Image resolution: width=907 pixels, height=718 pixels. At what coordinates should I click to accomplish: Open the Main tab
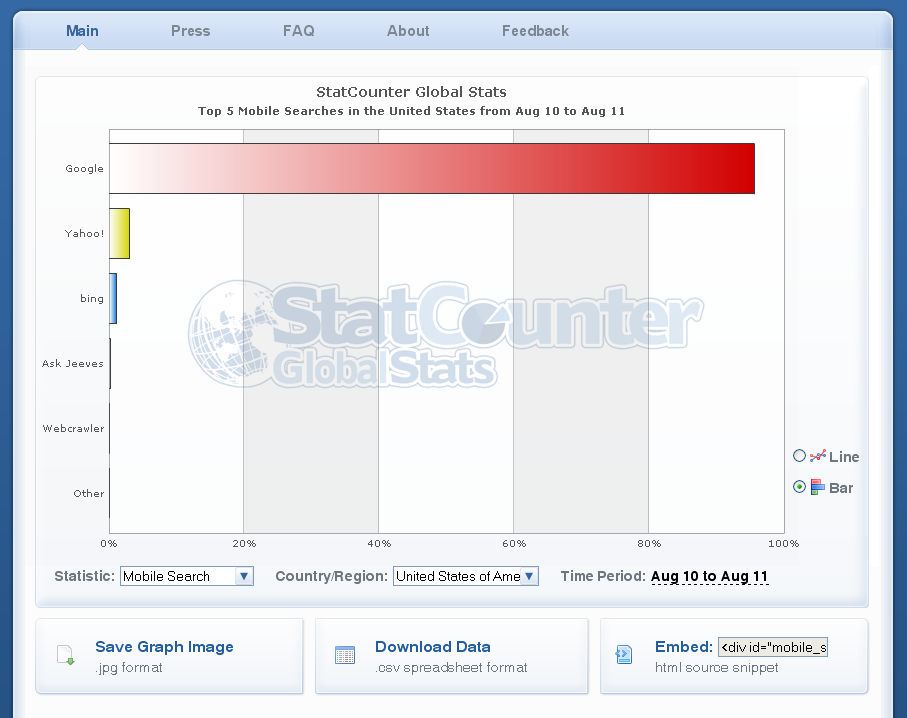pyautogui.click(x=82, y=31)
